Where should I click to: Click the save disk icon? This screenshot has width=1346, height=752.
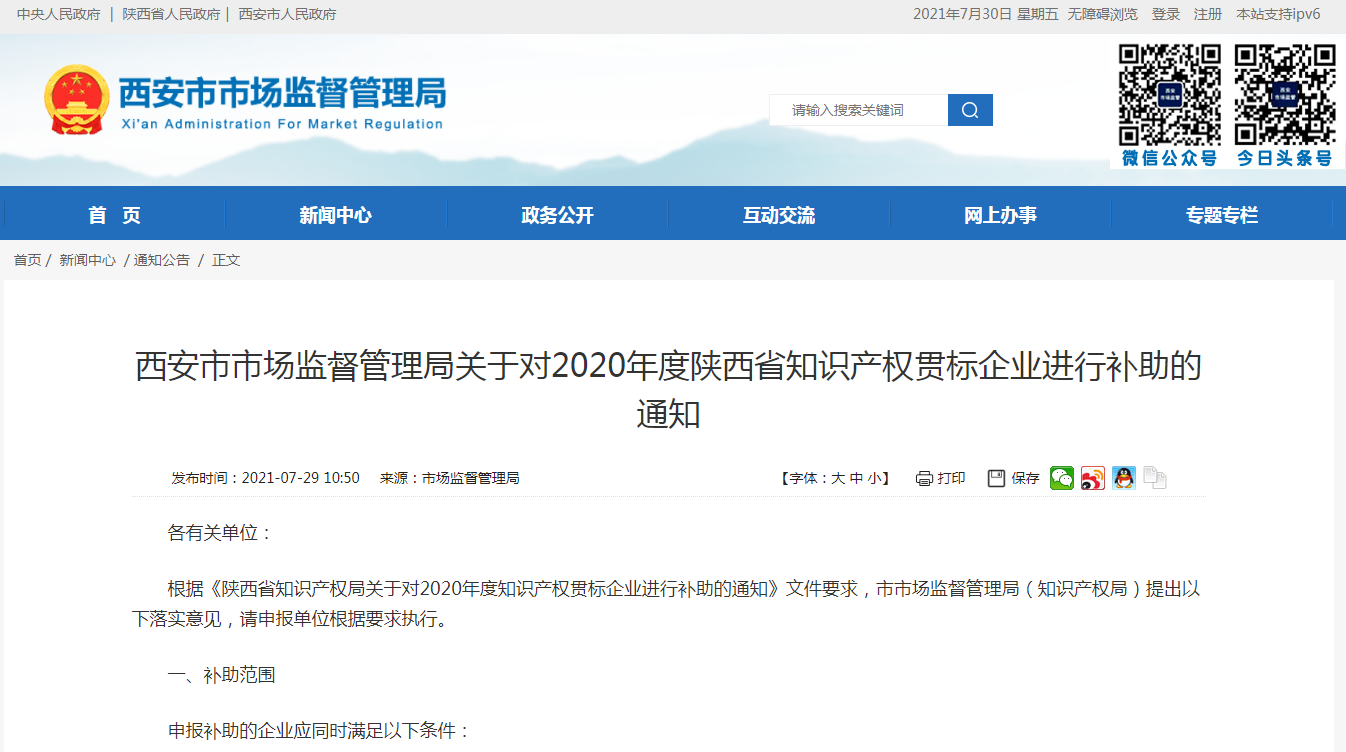pos(996,478)
